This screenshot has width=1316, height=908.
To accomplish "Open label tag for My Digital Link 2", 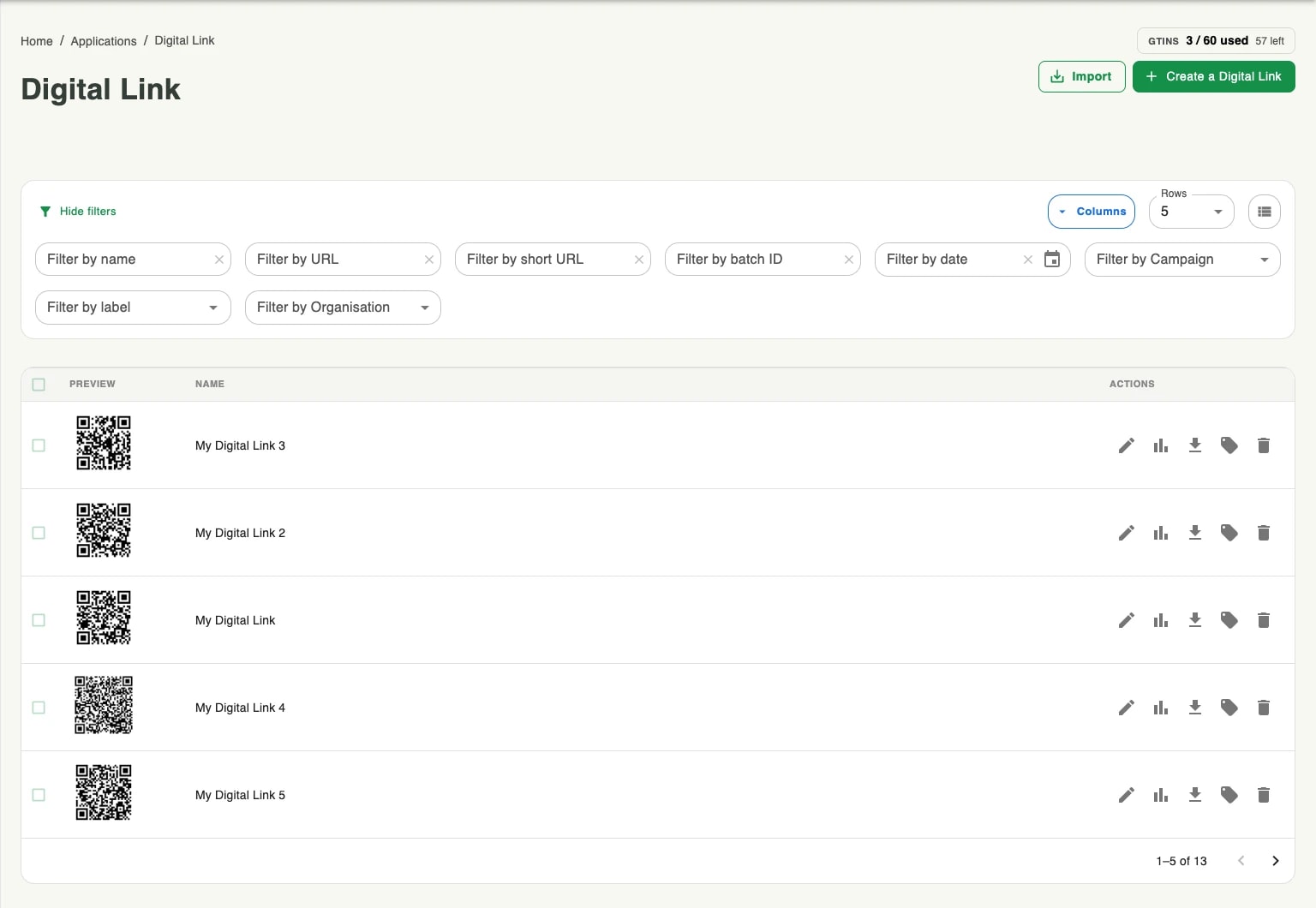I will click(1229, 533).
